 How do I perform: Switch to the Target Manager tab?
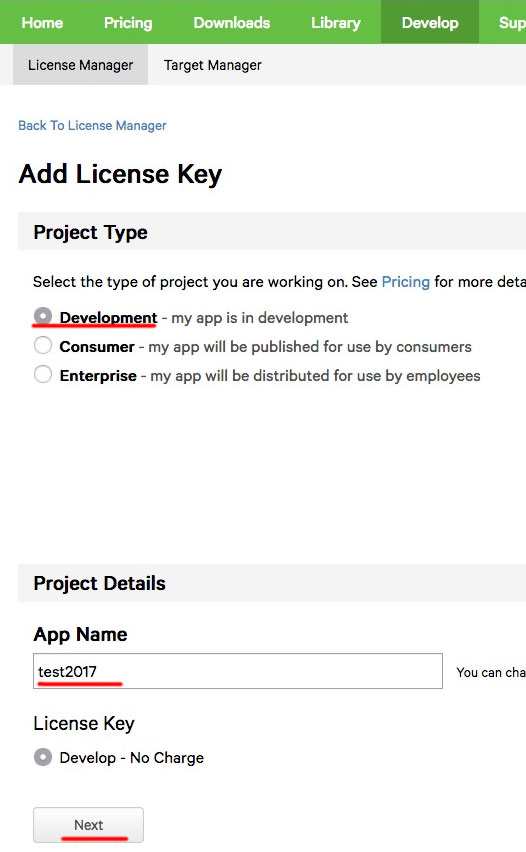212,65
